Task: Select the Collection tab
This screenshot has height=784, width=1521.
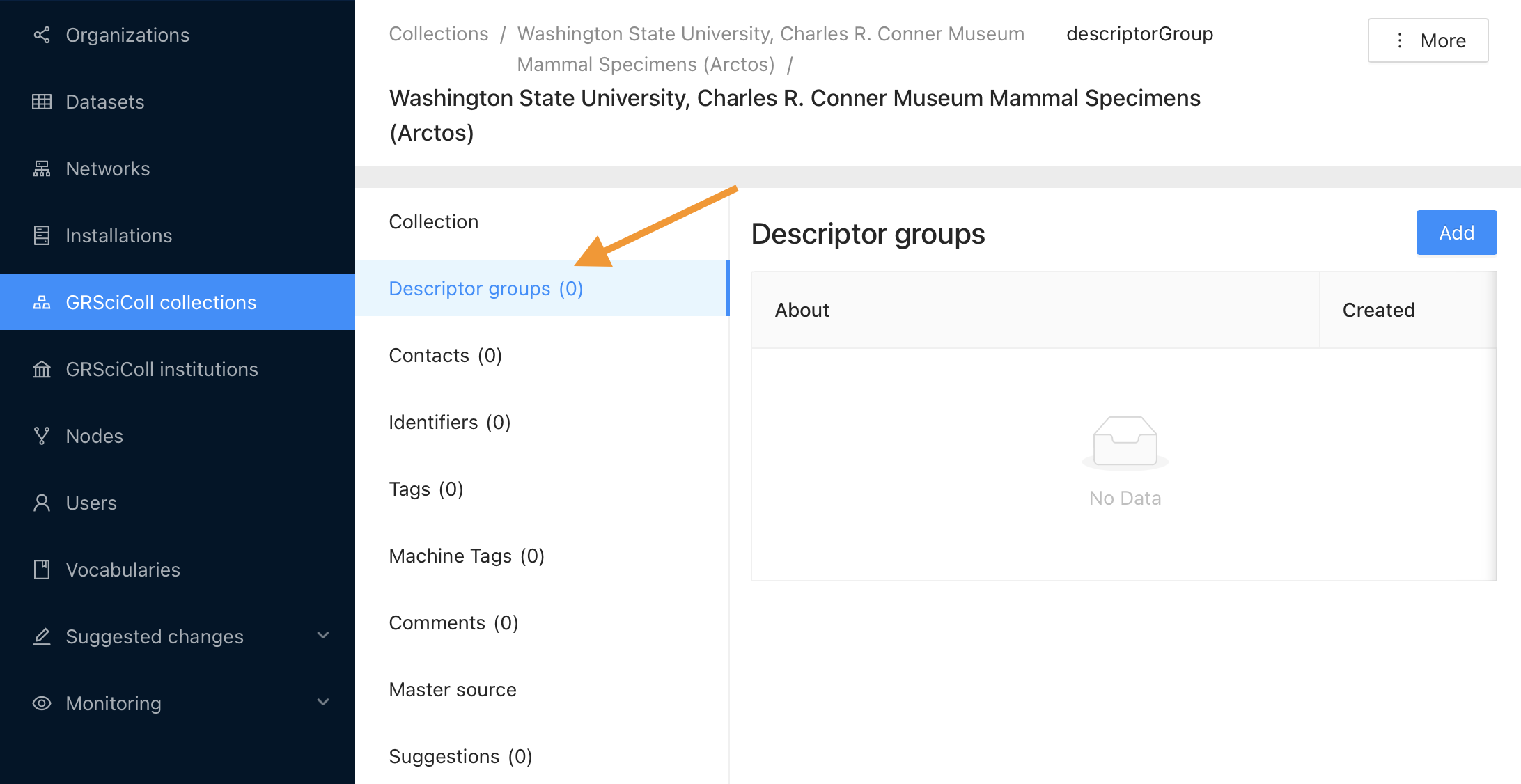Action: tap(434, 221)
